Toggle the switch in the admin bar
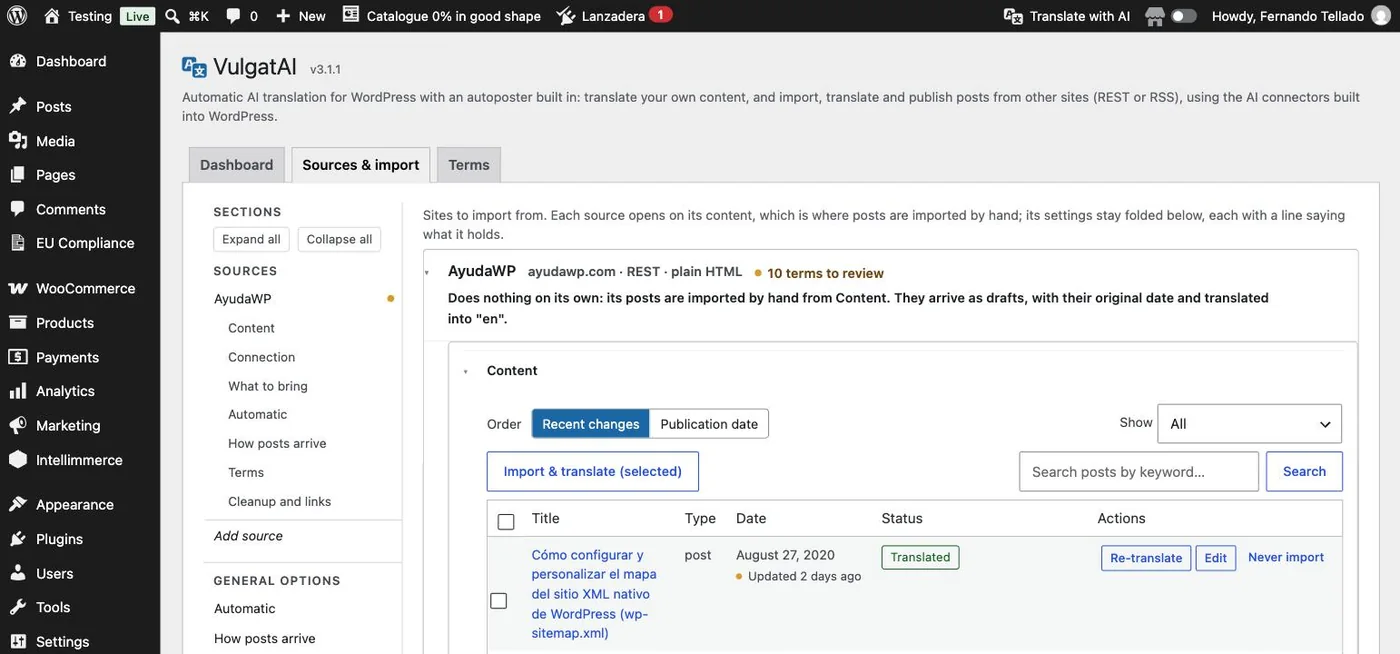 [x=1184, y=16]
